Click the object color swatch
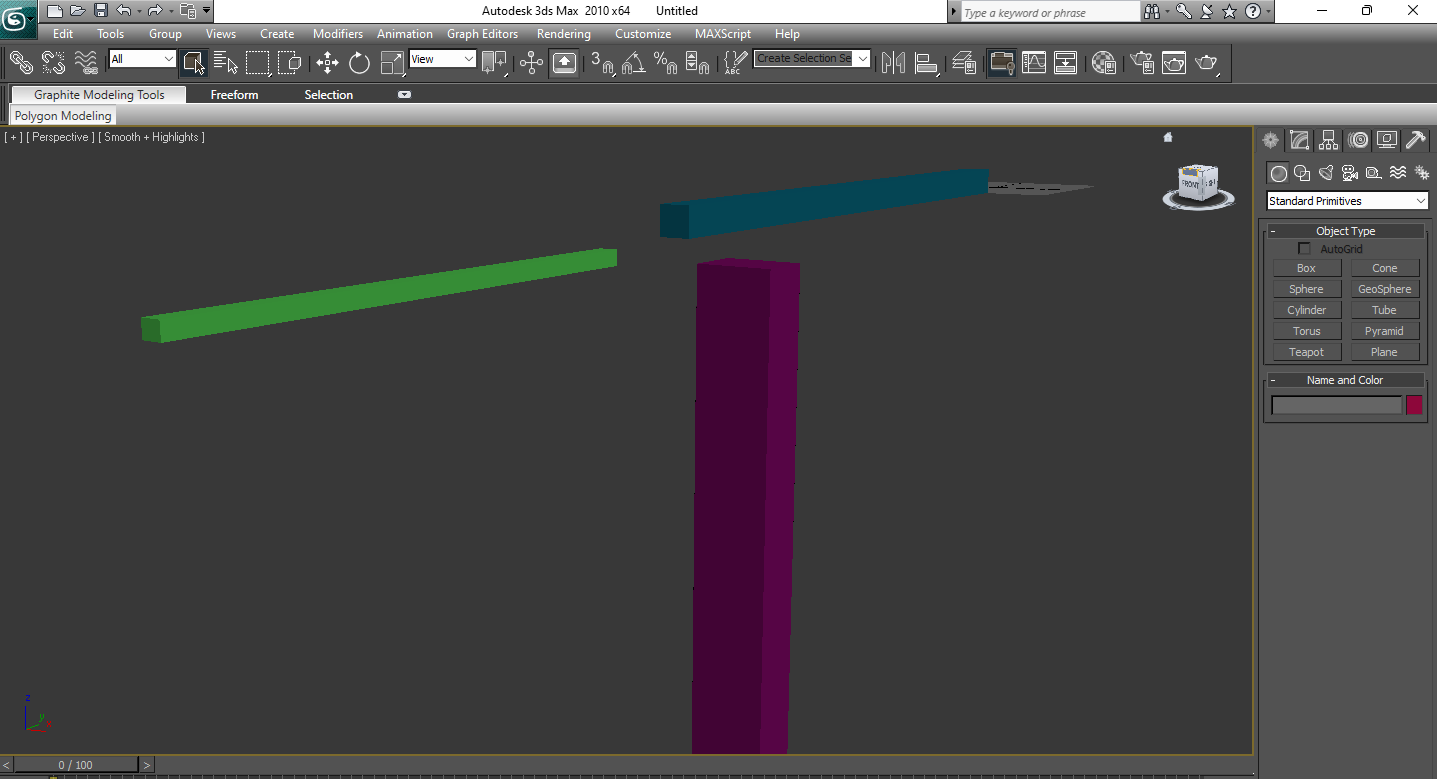 click(1414, 405)
